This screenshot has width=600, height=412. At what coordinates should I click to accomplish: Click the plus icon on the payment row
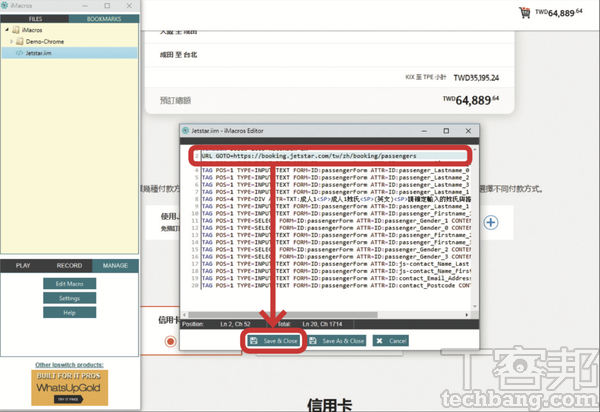coord(491,223)
